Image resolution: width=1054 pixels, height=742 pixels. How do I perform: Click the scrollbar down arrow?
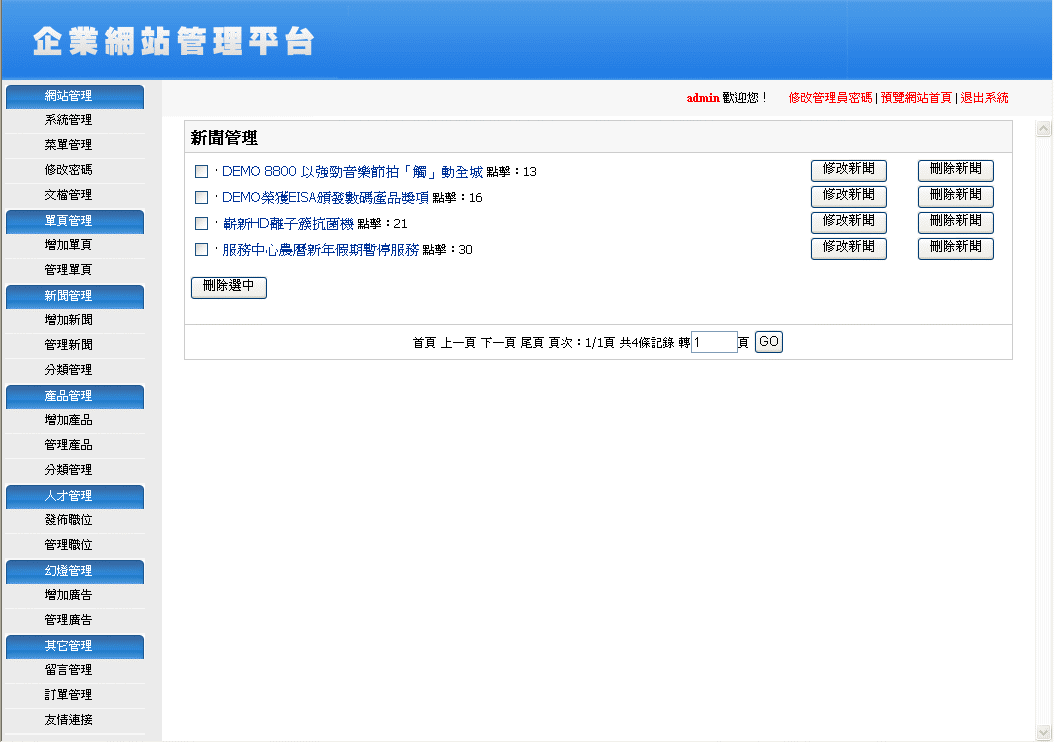1043,732
